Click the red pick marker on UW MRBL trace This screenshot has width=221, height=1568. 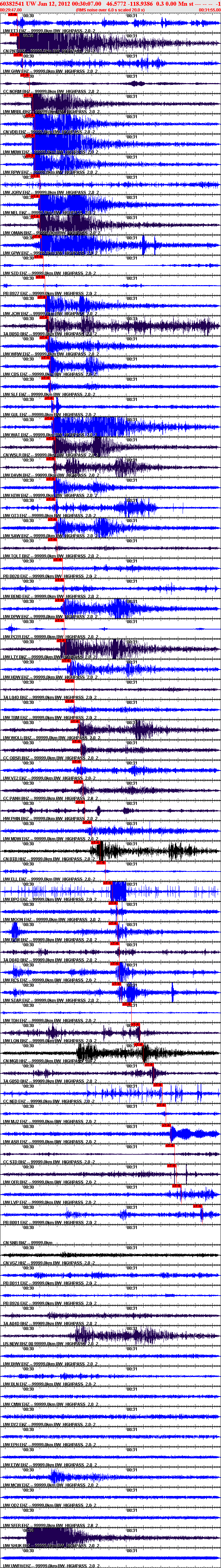[x=29, y=116]
